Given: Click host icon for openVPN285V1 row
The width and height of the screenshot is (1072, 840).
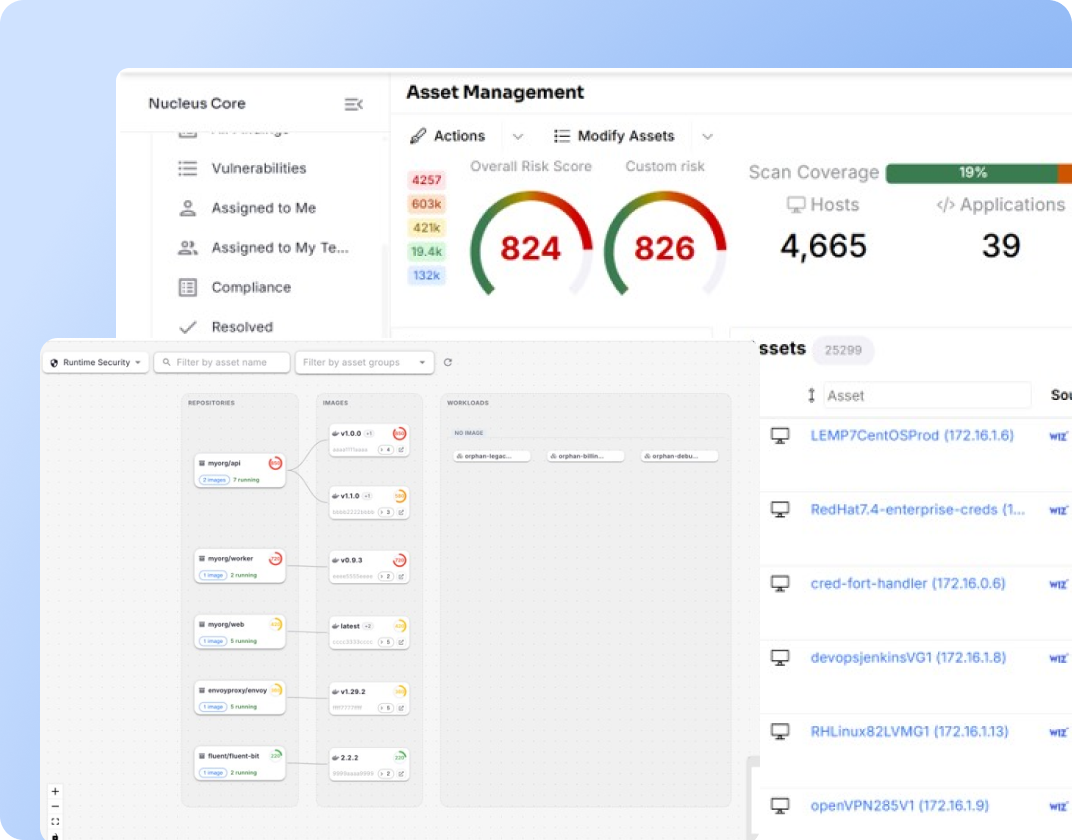Looking at the screenshot, I should (780, 806).
